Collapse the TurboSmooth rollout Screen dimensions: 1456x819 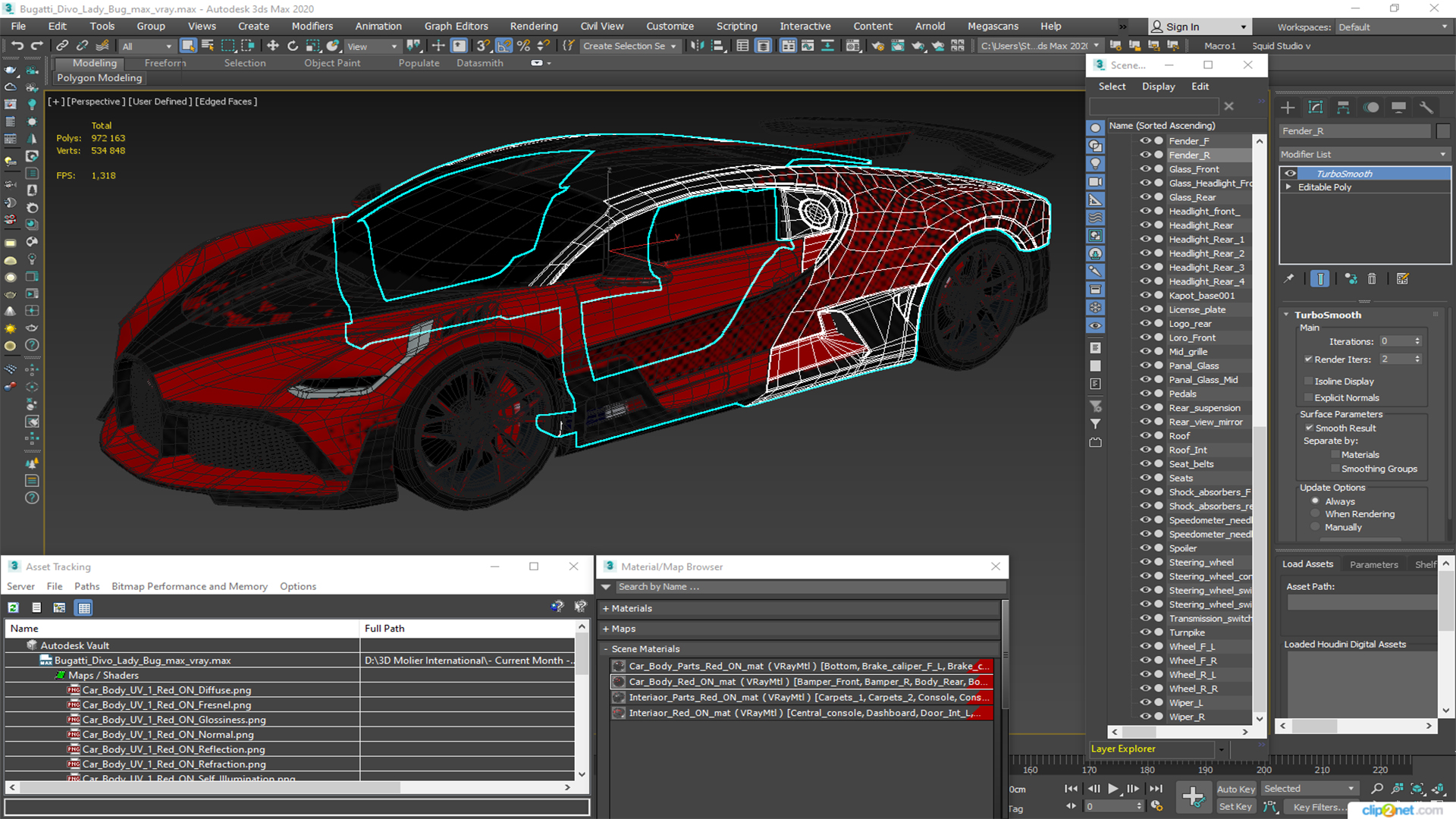tap(1287, 315)
